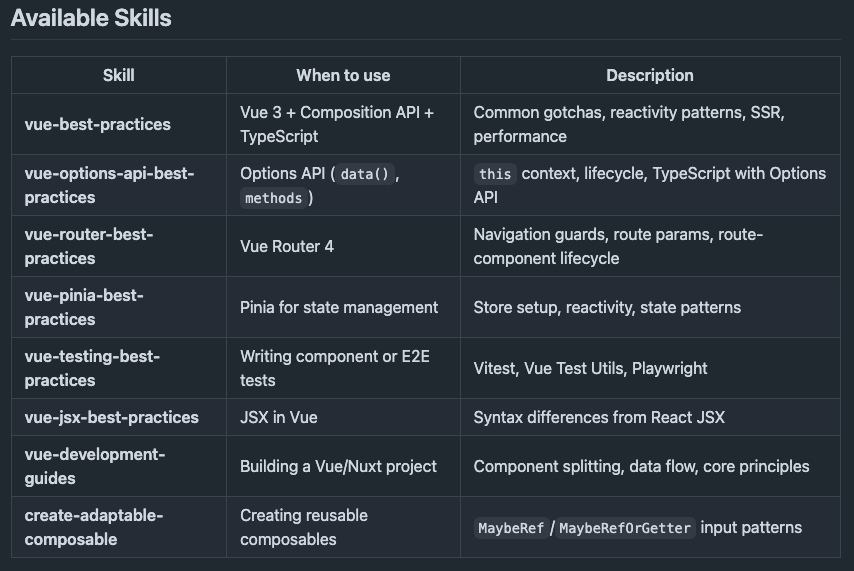Screen dimensions: 854x571
Task: Open the vue-jsx-best-practices skill
Action: tap(112, 417)
